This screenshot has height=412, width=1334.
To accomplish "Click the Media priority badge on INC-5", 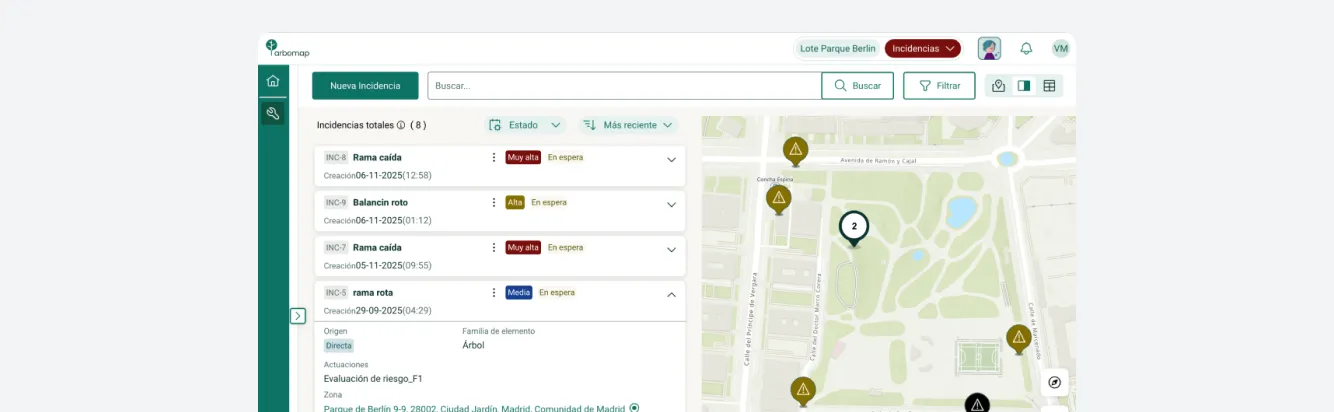I will tap(519, 292).
